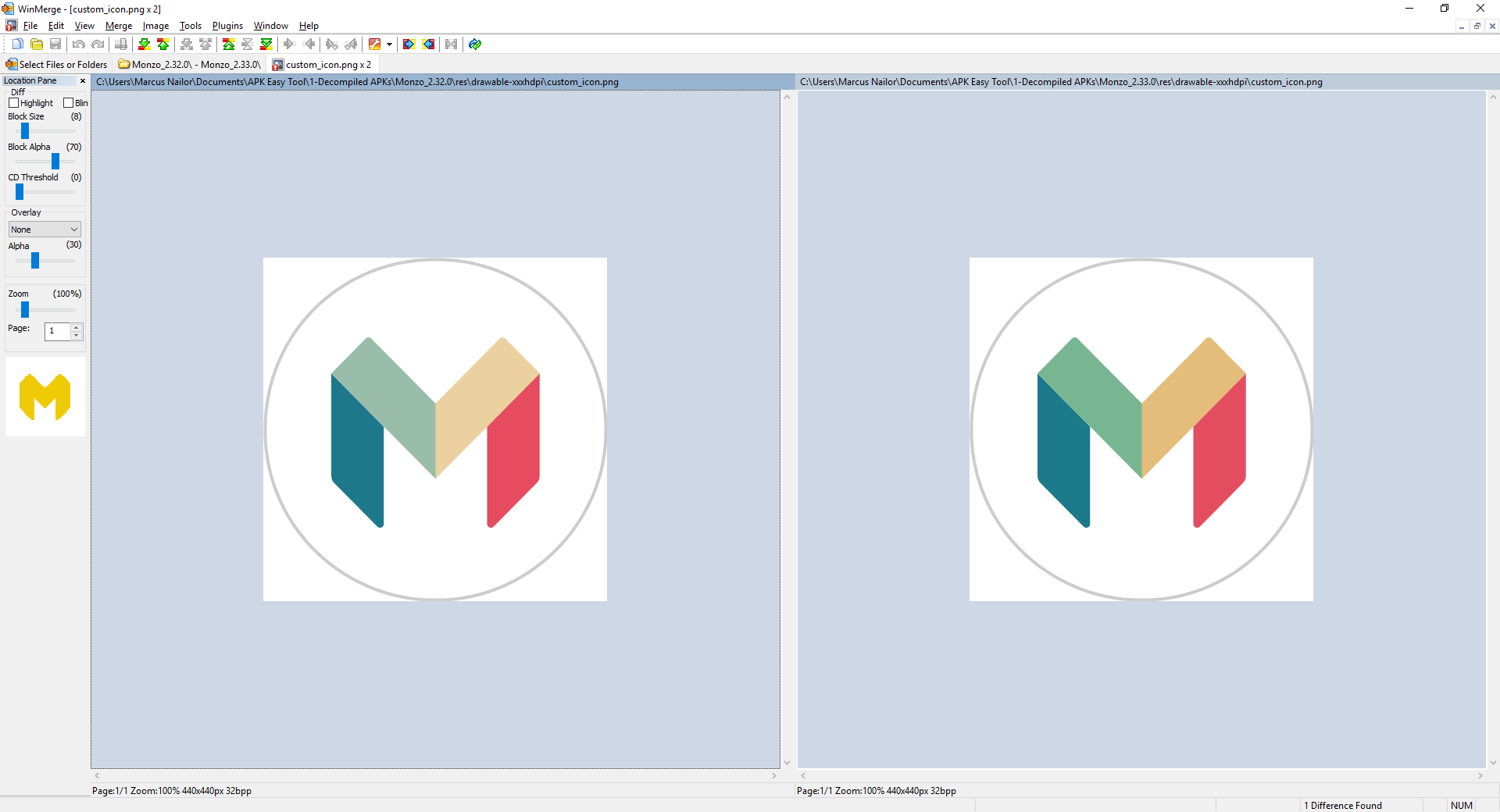
Task: Click the Current Difference icon
Action: point(248,45)
